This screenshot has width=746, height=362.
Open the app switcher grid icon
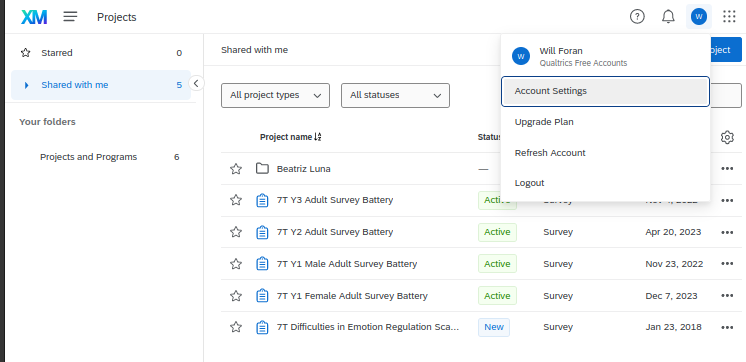tap(729, 17)
